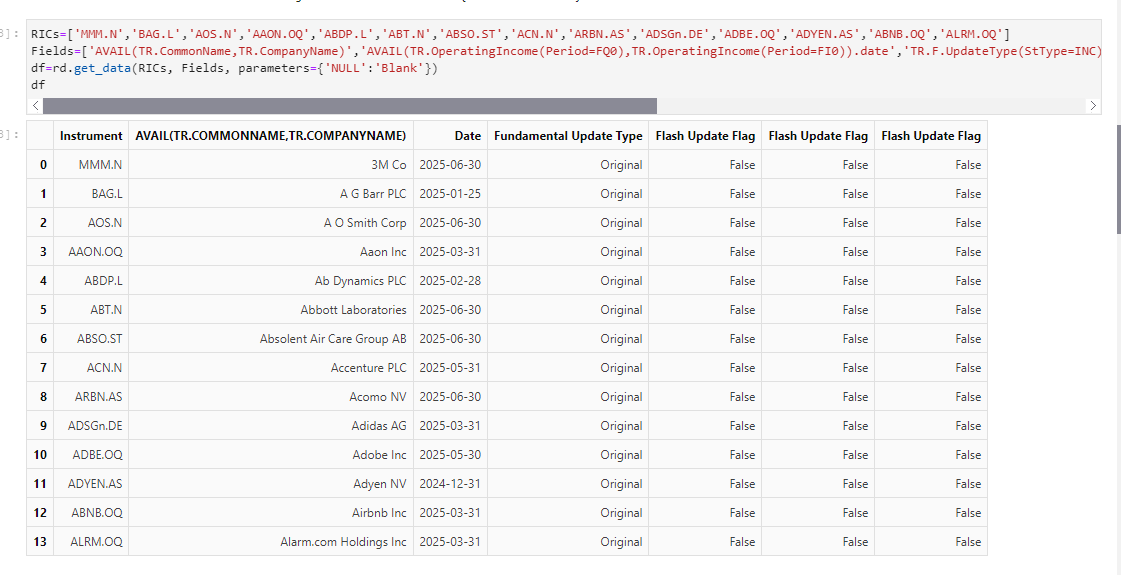Click the 2024-12-31 date for ADYEN.AS

point(450,483)
